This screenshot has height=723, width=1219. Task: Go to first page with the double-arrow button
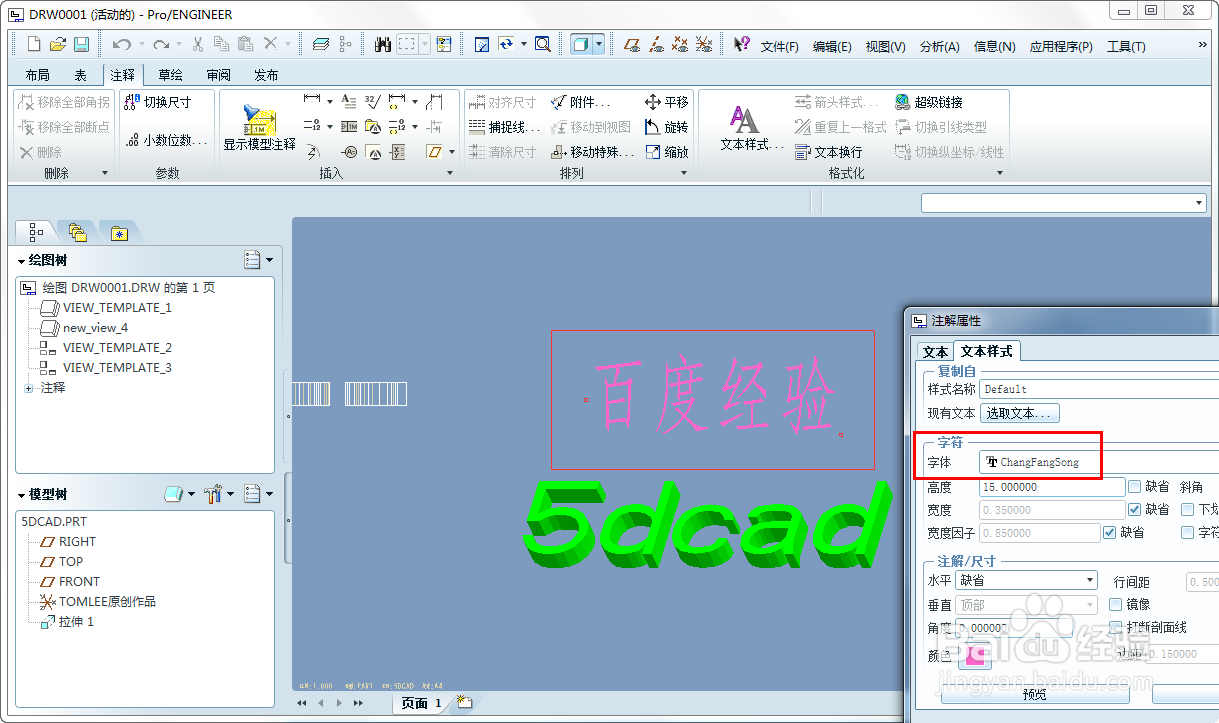pyautogui.click(x=302, y=703)
